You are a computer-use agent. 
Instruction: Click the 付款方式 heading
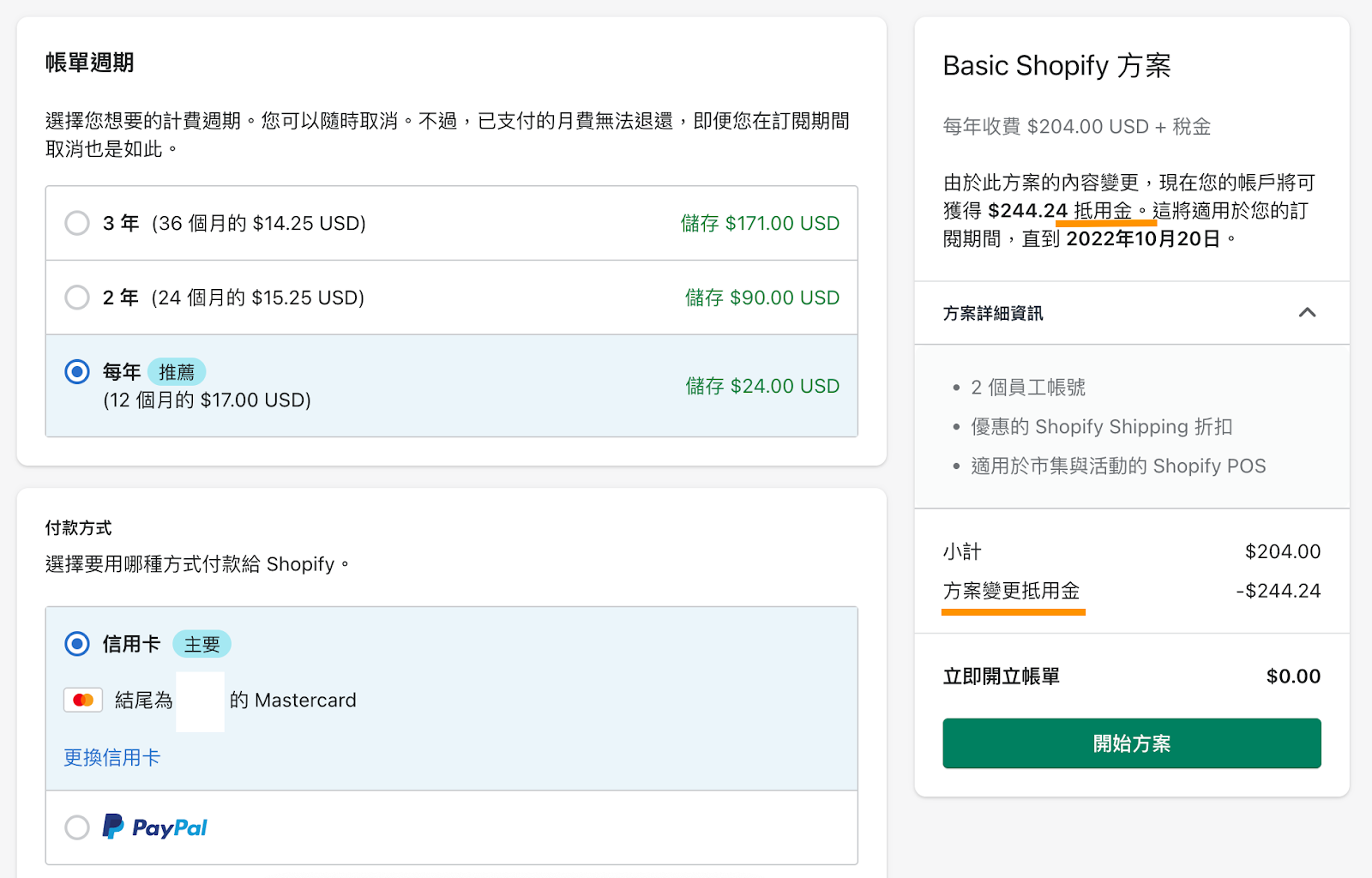(79, 528)
